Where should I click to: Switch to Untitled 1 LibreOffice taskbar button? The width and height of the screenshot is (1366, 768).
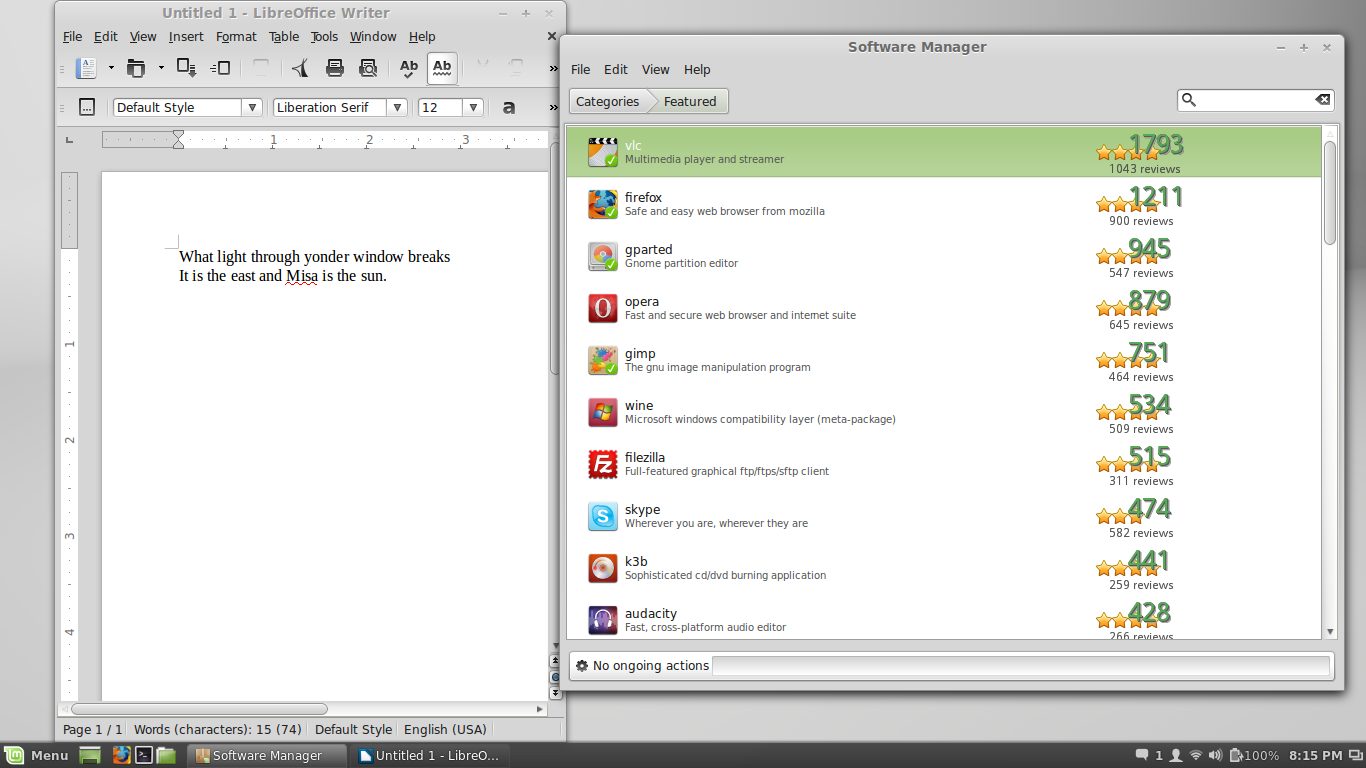pos(431,755)
